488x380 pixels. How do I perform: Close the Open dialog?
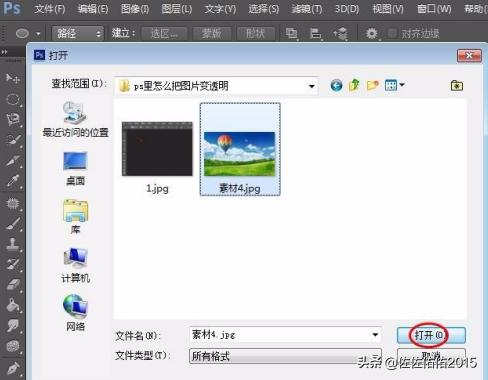coord(469,55)
